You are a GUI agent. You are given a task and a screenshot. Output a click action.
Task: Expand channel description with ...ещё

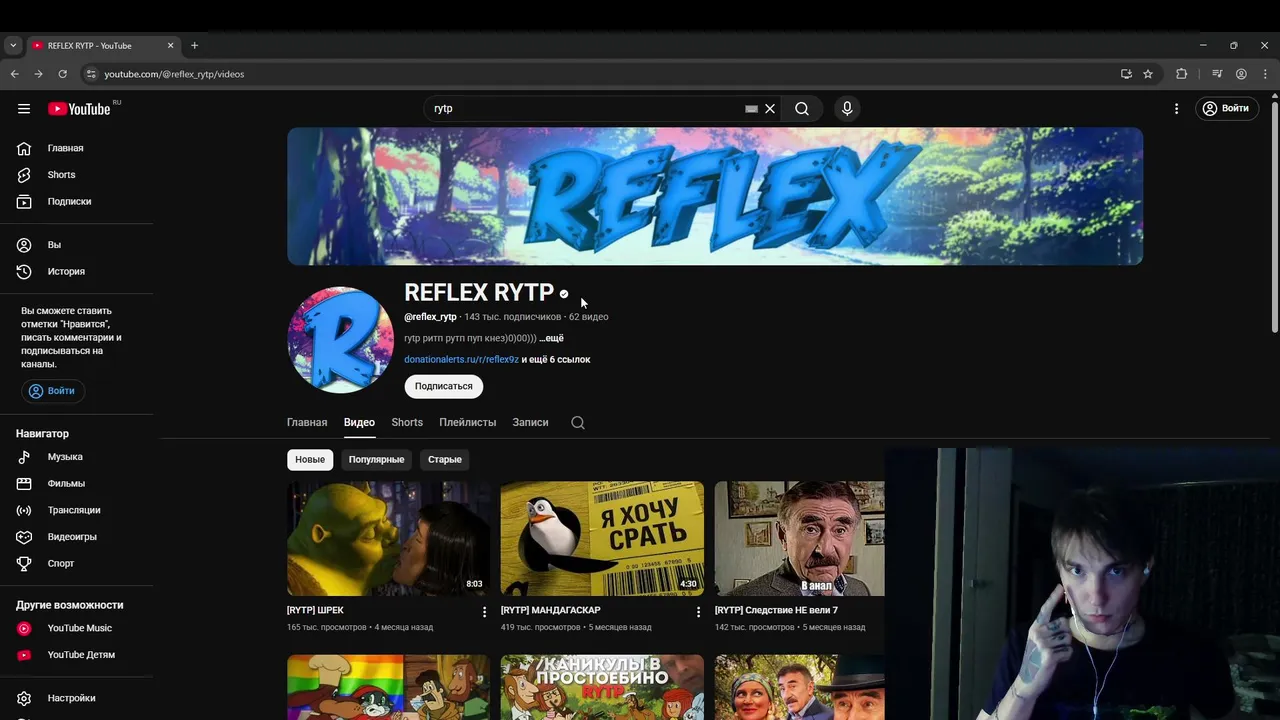[551, 338]
